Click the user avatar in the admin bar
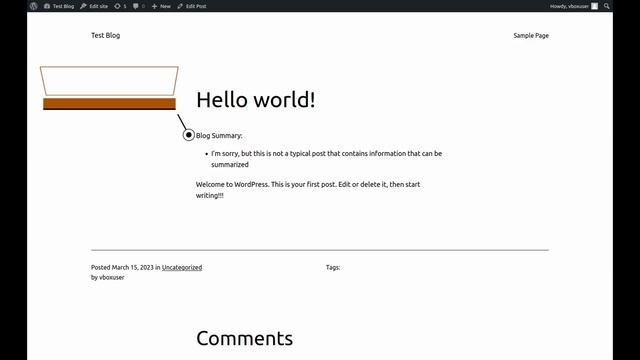 (x=595, y=6)
